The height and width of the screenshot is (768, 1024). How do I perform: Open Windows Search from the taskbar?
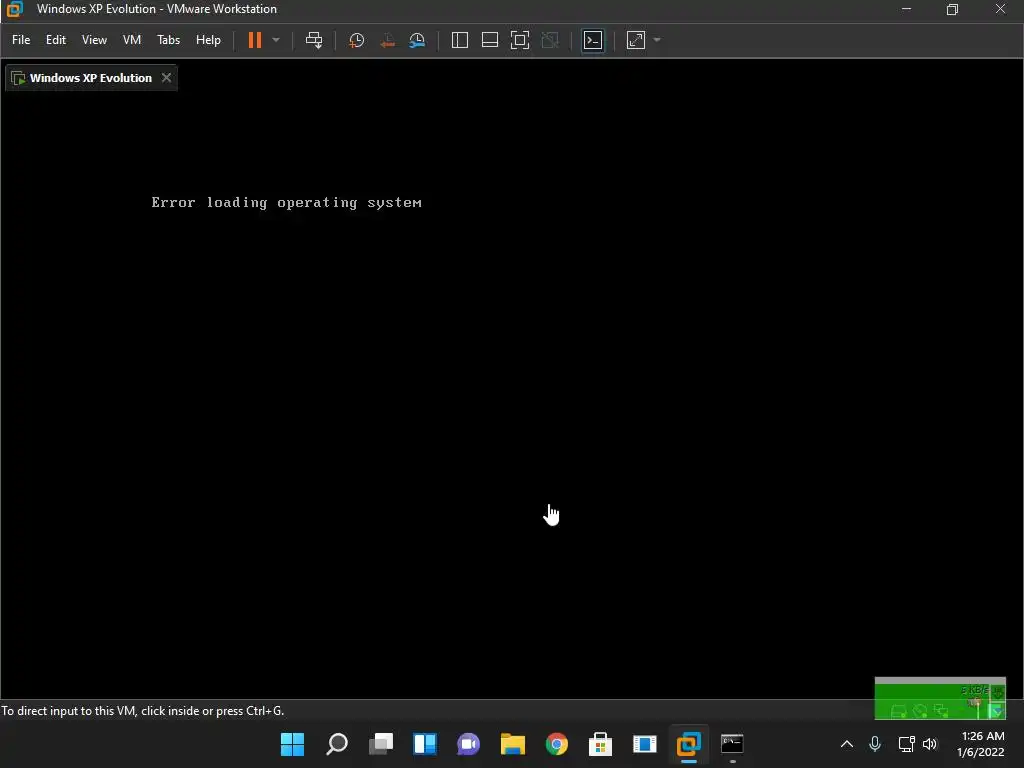coord(336,744)
